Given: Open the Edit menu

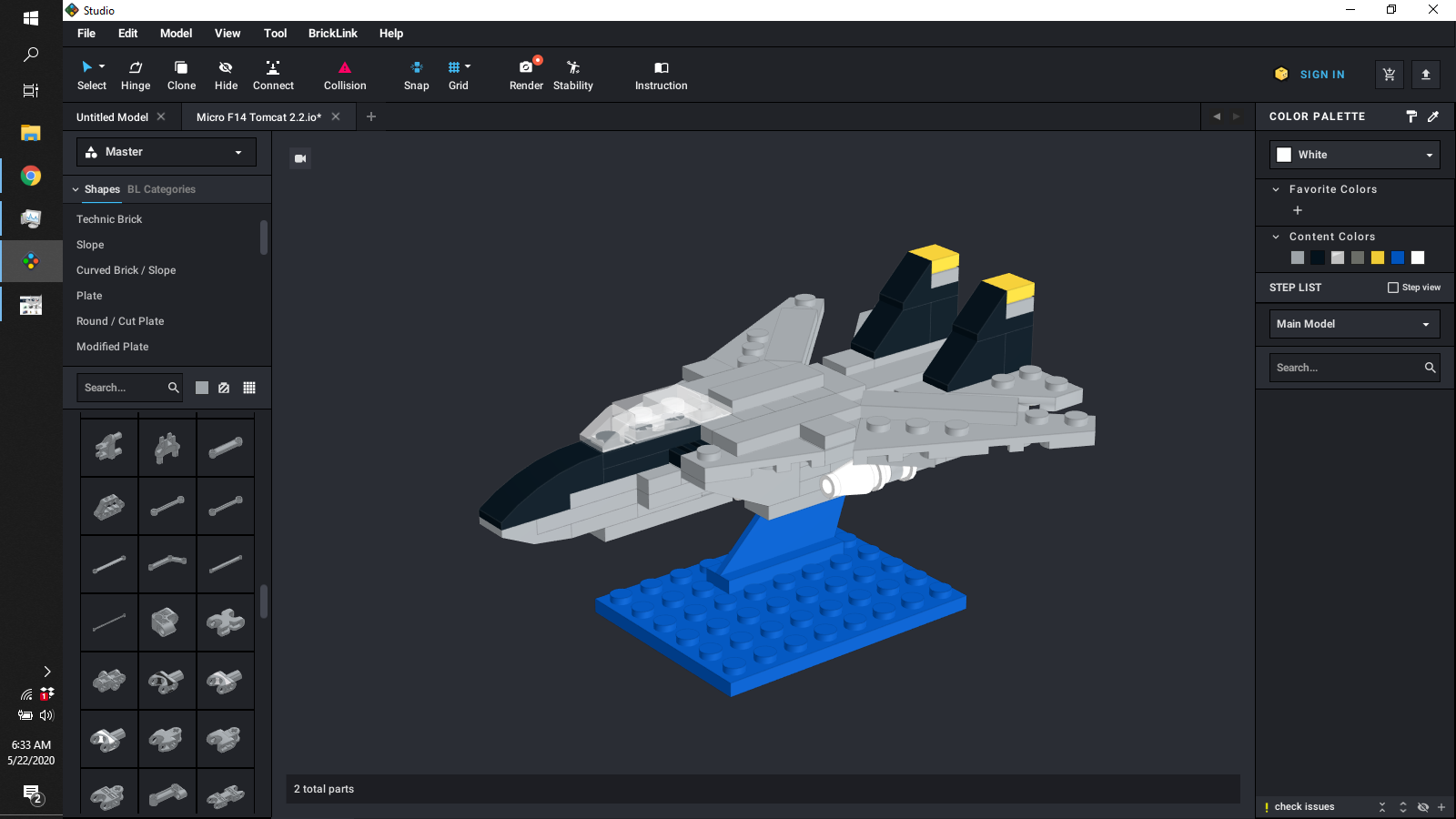Looking at the screenshot, I should click(128, 34).
